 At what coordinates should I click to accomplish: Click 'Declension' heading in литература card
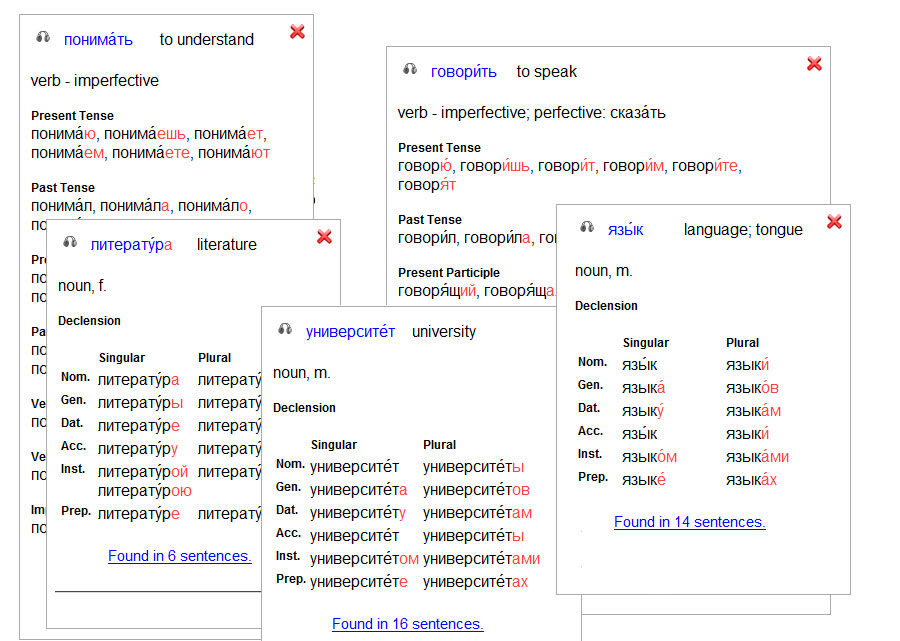click(x=90, y=321)
